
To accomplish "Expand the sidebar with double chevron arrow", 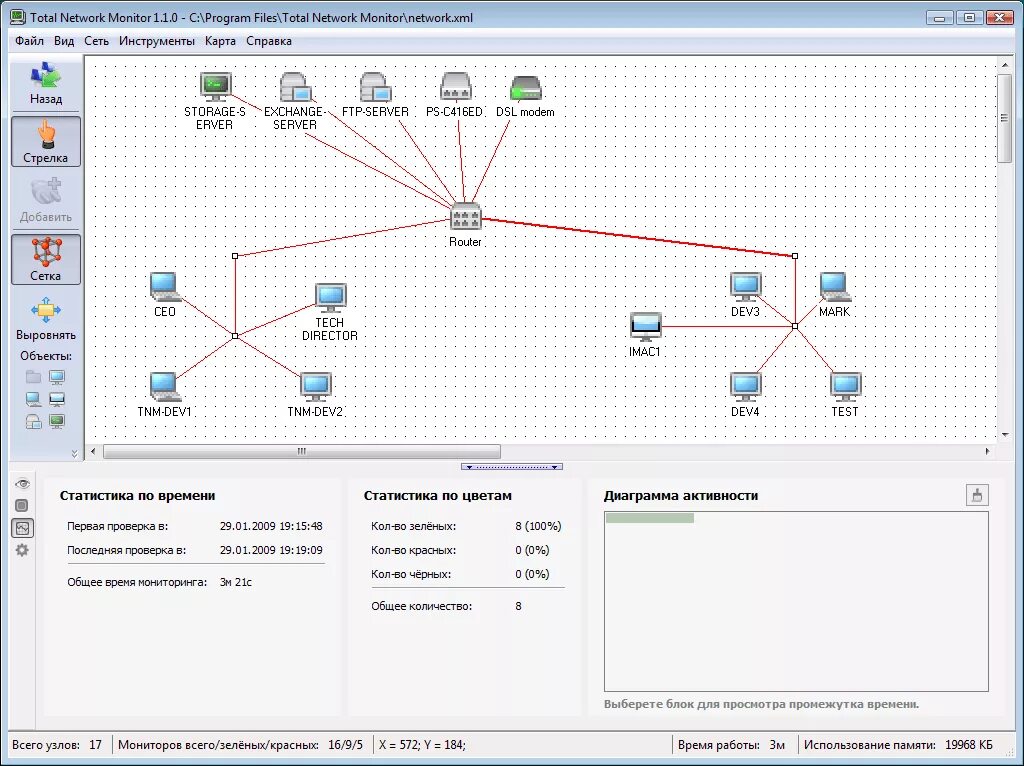I will tap(73, 453).
